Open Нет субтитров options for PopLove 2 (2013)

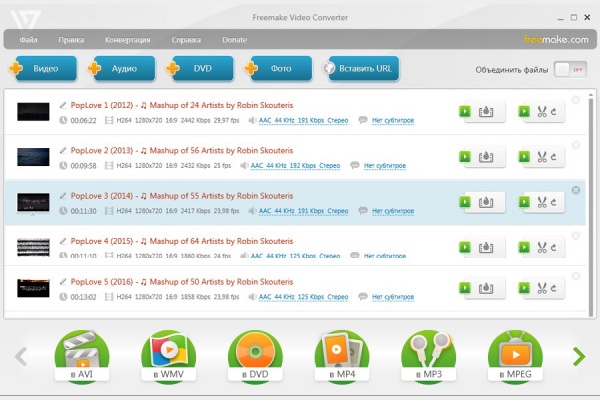pos(385,165)
